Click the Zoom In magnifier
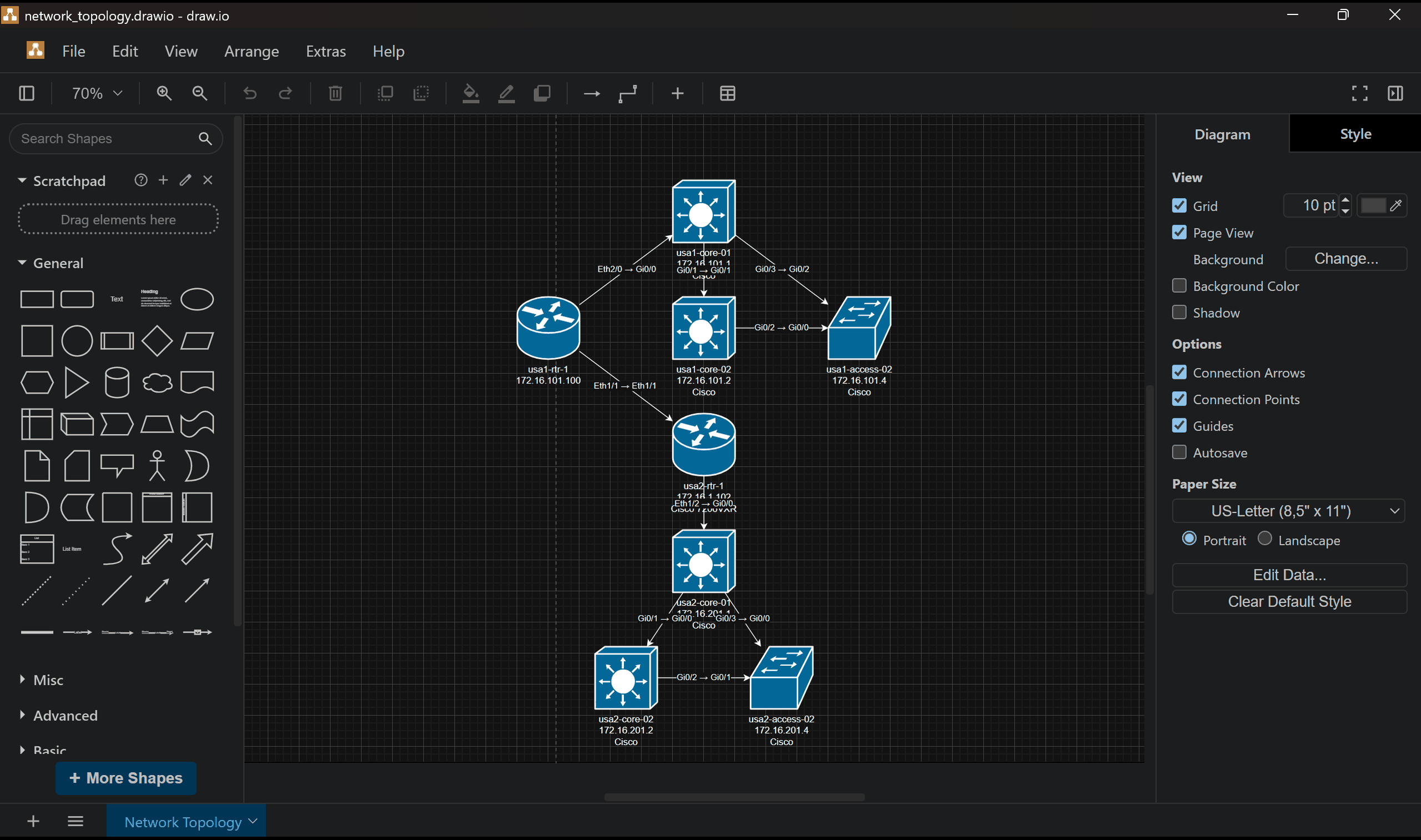Screen dimensions: 1421x840 [164, 93]
